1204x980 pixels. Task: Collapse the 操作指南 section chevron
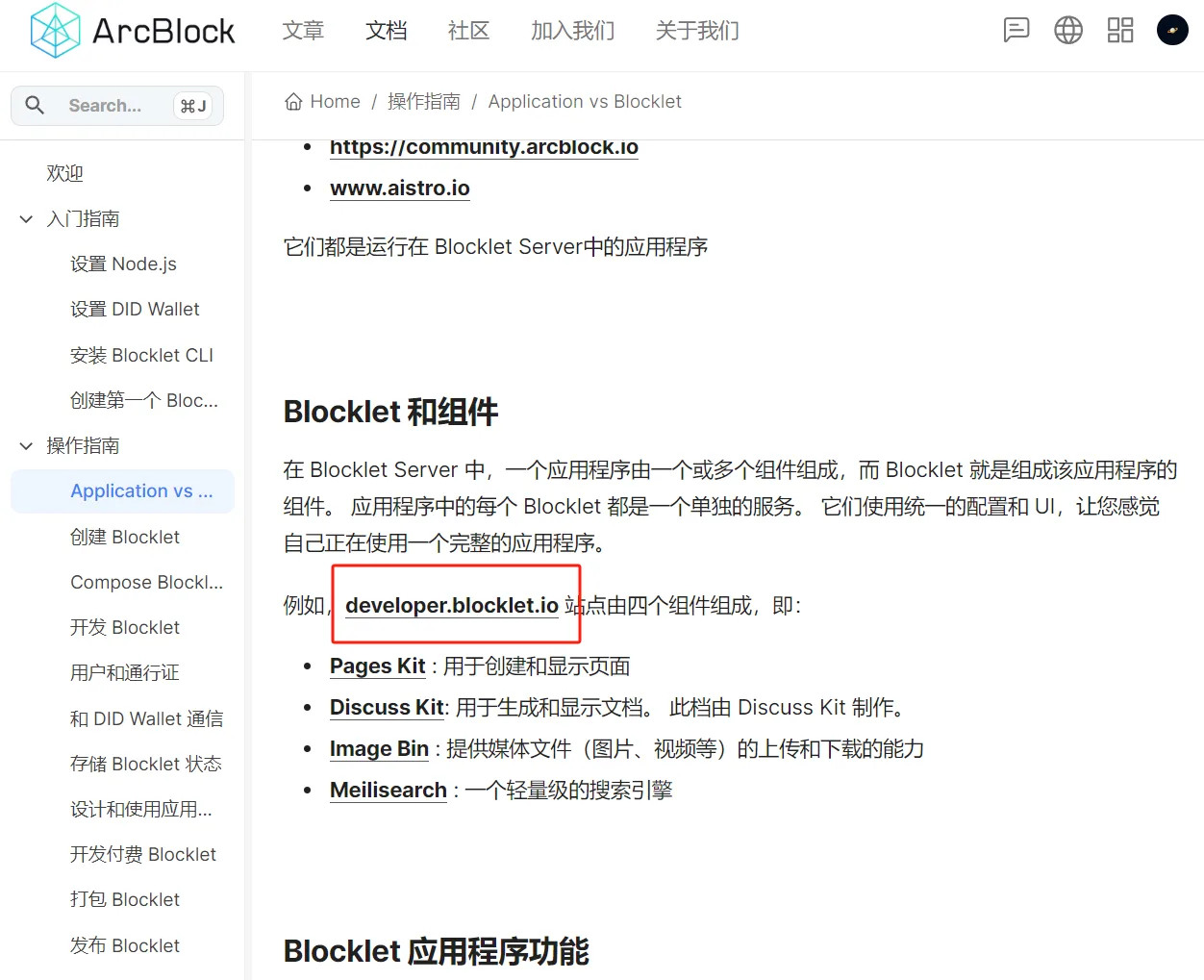point(27,446)
